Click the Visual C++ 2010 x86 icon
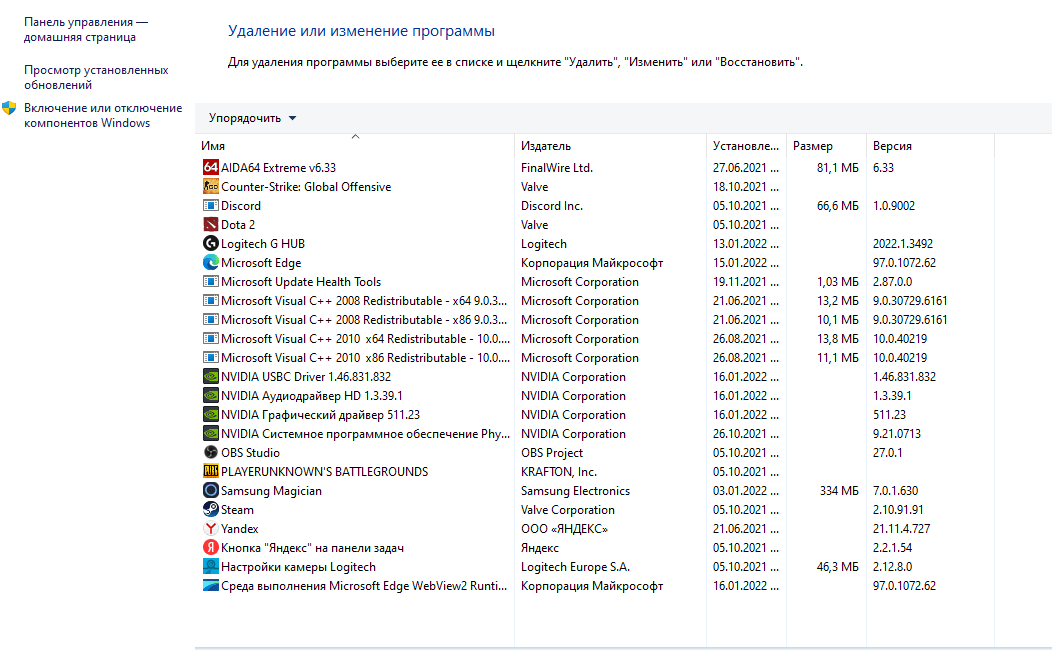The width and height of the screenshot is (1052, 650). 211,357
